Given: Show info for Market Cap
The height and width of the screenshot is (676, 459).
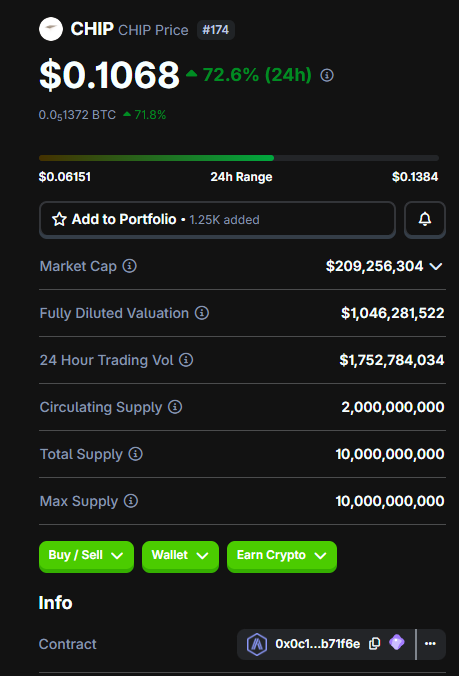Looking at the screenshot, I should [130, 266].
